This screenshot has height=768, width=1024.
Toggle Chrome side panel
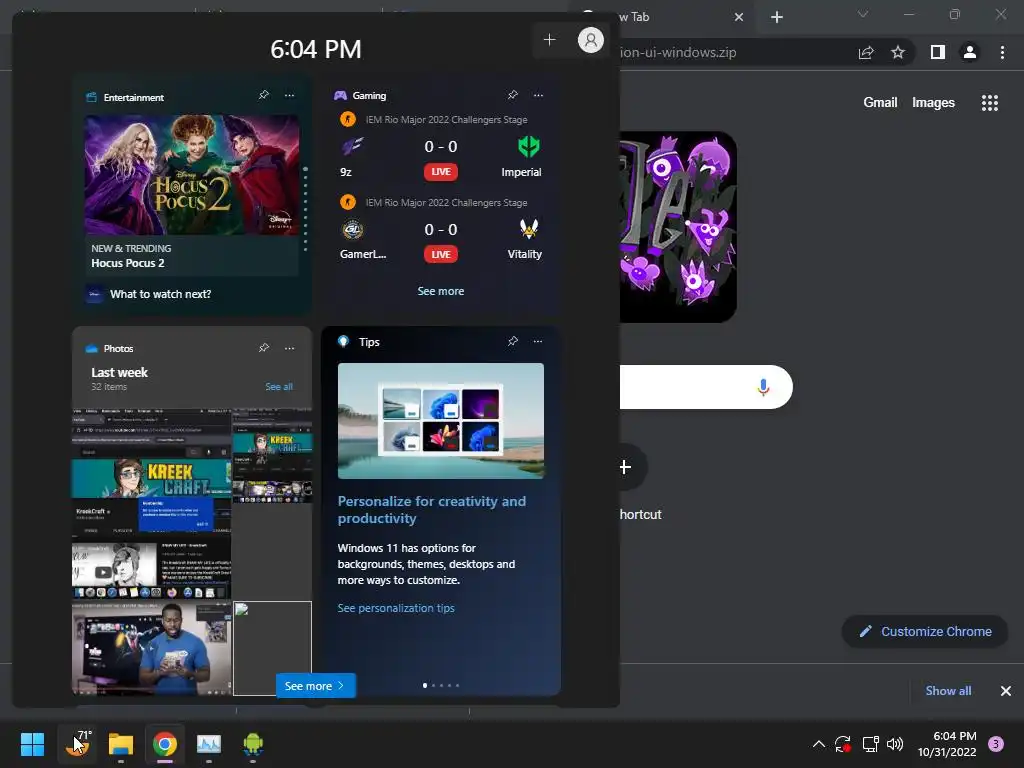point(938,52)
